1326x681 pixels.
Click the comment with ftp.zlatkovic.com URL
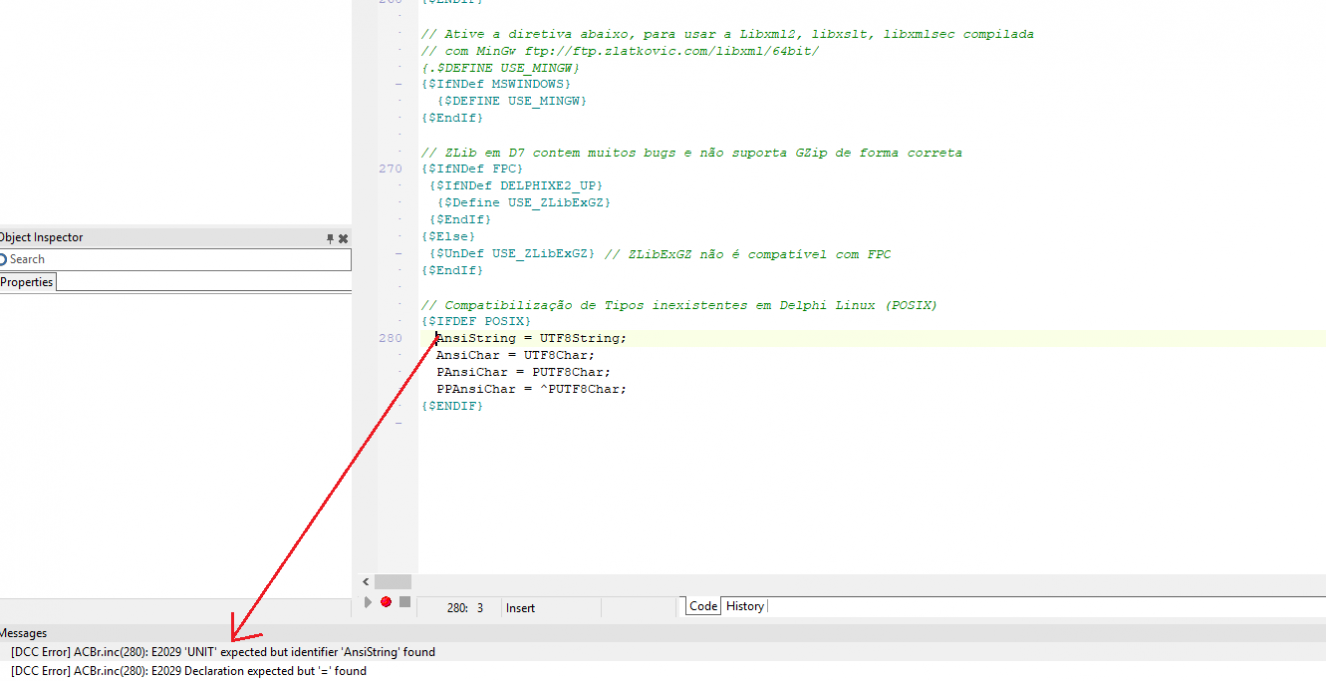click(620, 50)
